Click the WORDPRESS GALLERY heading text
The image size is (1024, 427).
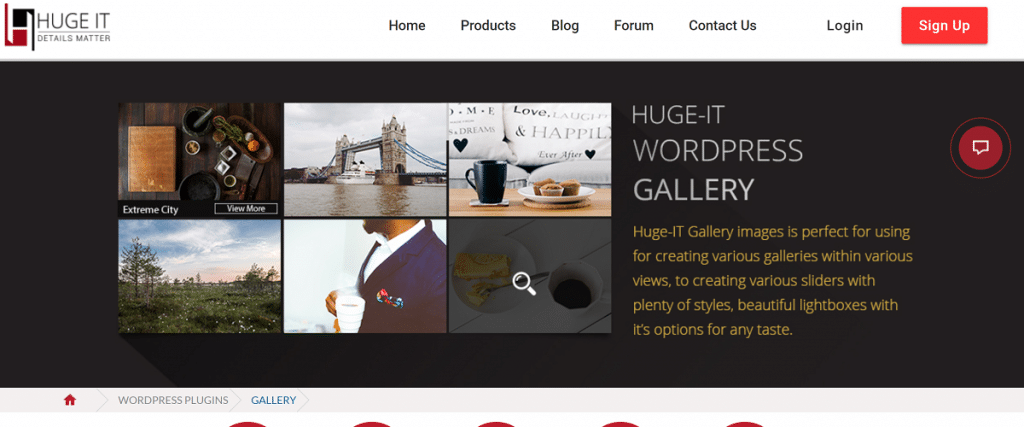(718, 170)
